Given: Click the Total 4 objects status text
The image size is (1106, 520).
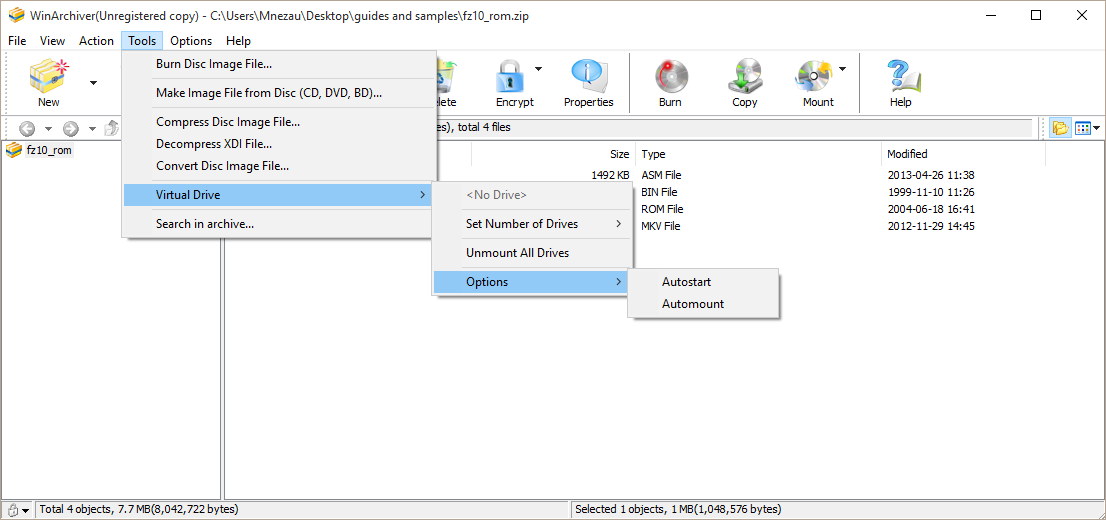Looking at the screenshot, I should (x=139, y=509).
